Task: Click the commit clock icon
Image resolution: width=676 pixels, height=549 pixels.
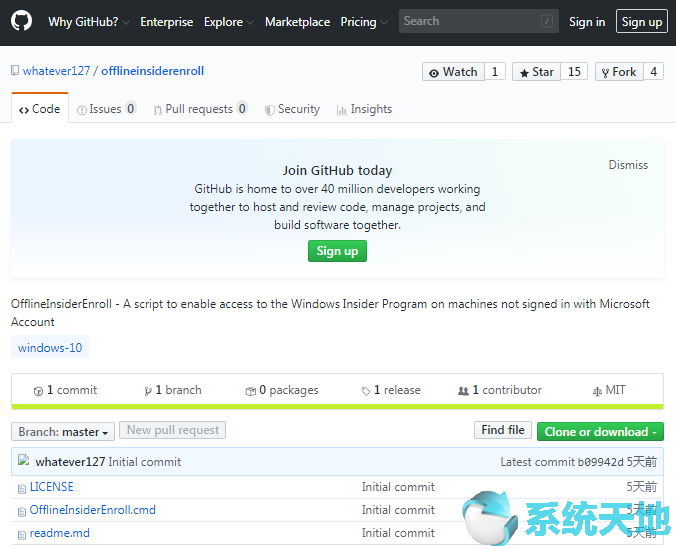Action: 38,391
